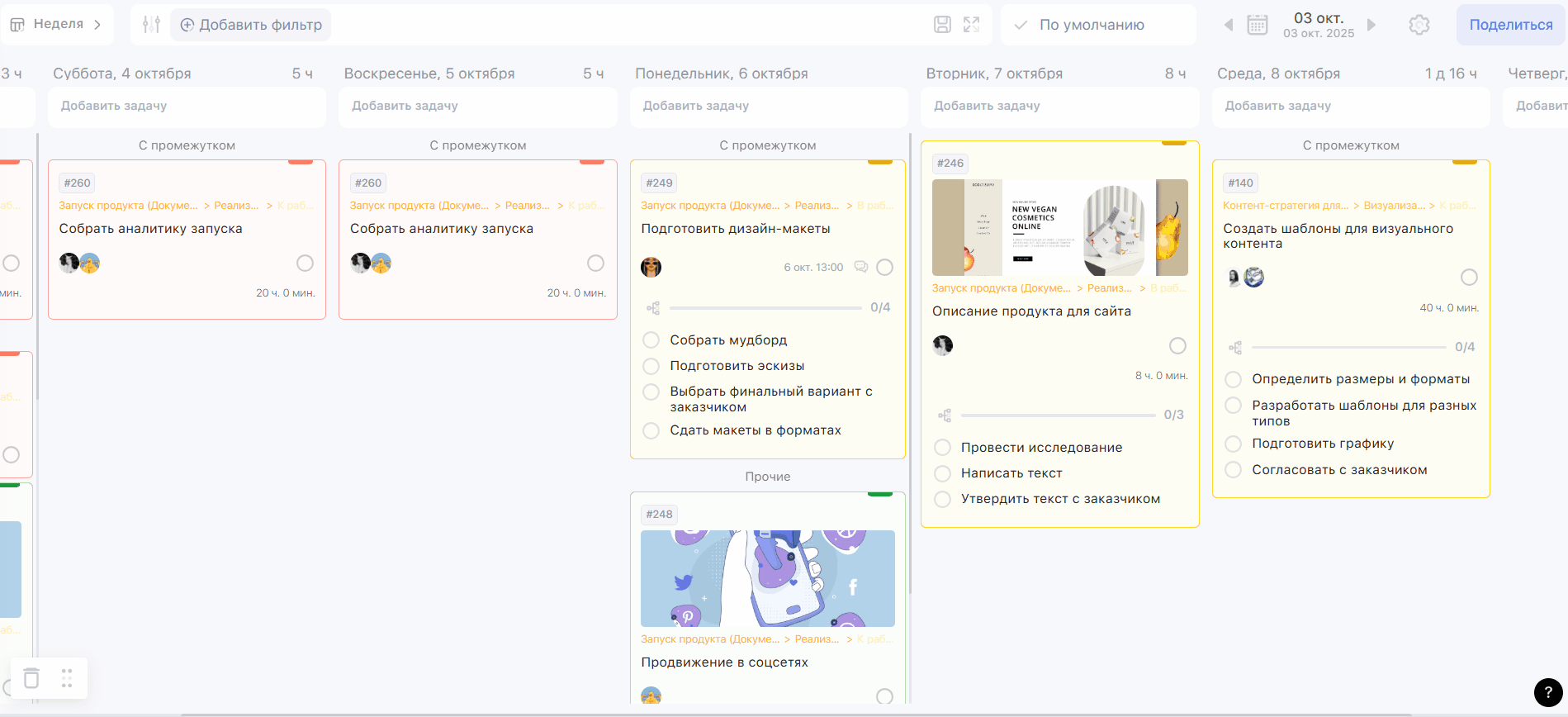Go to previous period with left arrow
The image size is (1568, 717).
(1229, 25)
